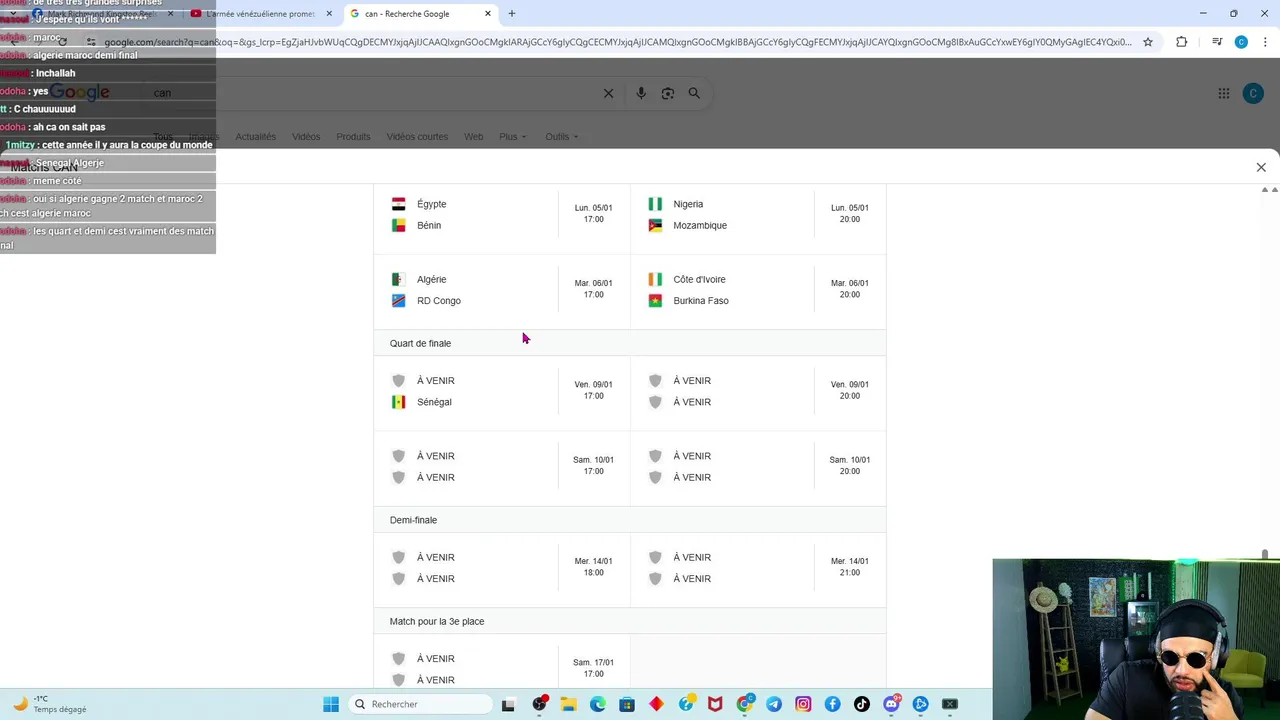
Task: Open Chrome media controls icon
Action: pos(1217,42)
